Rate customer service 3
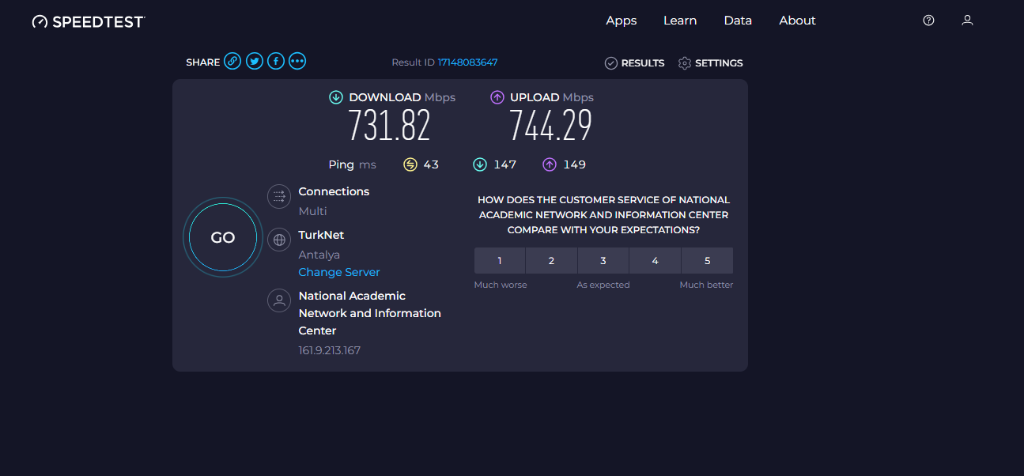 click(603, 261)
